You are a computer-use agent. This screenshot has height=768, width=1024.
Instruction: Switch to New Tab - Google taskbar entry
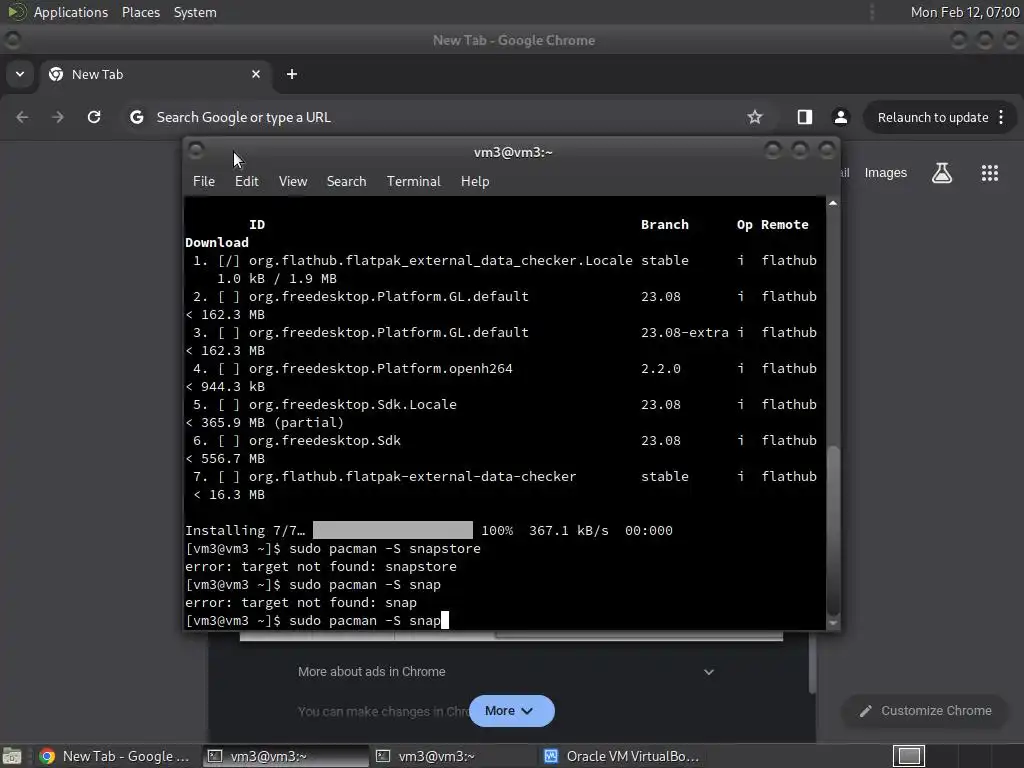tap(115, 756)
